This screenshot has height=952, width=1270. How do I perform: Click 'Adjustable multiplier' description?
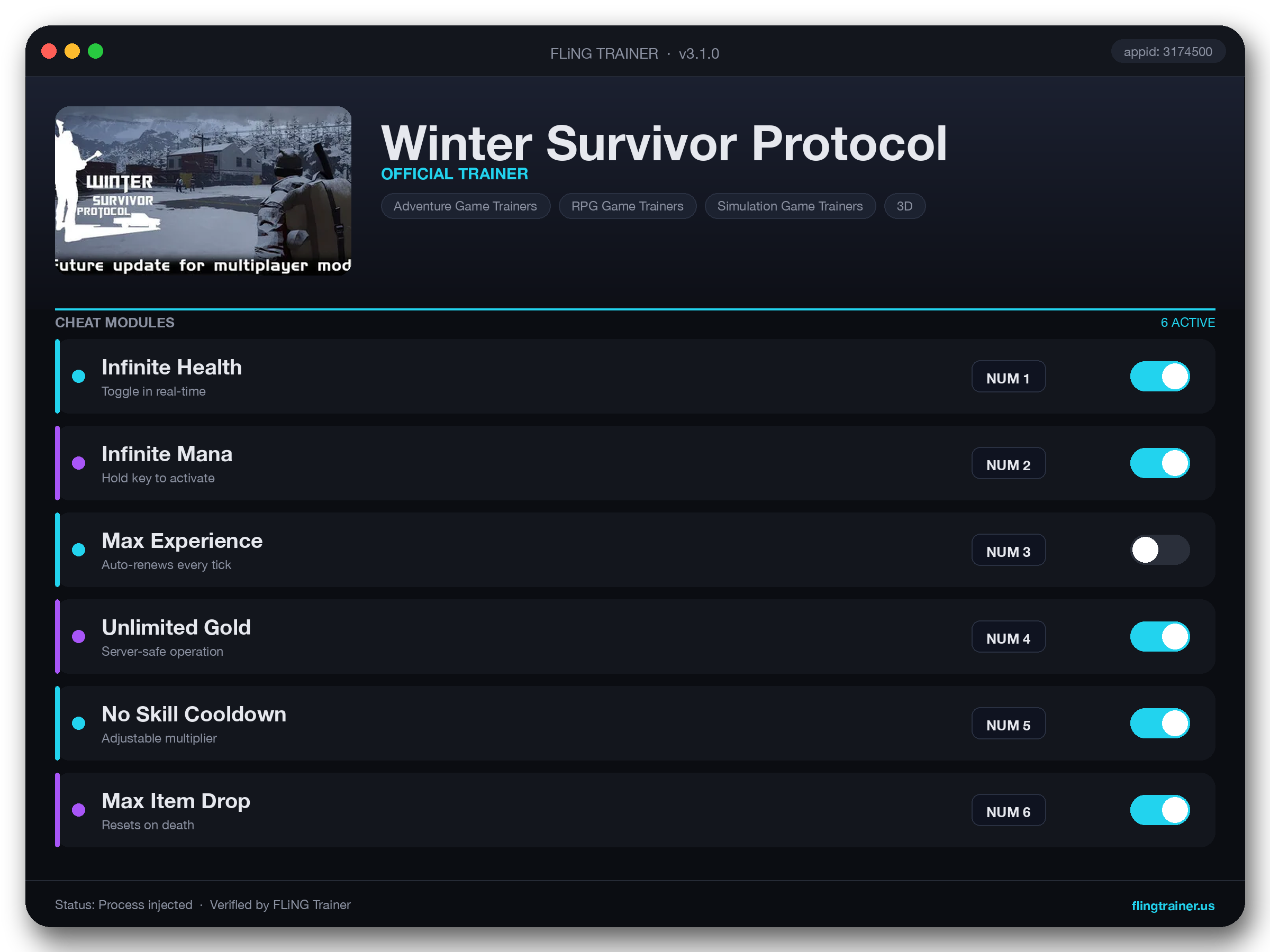(159, 738)
